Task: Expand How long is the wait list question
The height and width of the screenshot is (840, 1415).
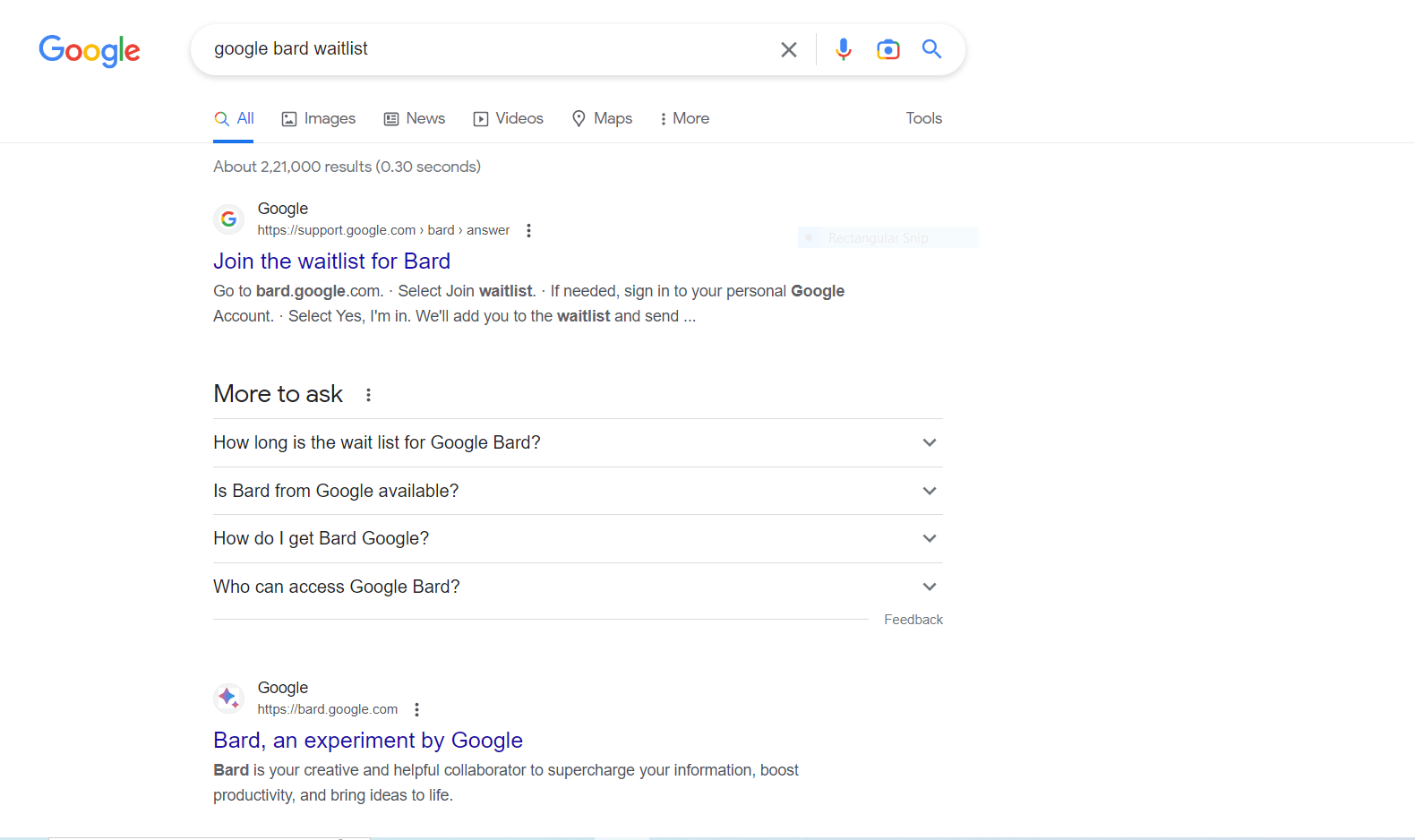Action: coord(578,442)
